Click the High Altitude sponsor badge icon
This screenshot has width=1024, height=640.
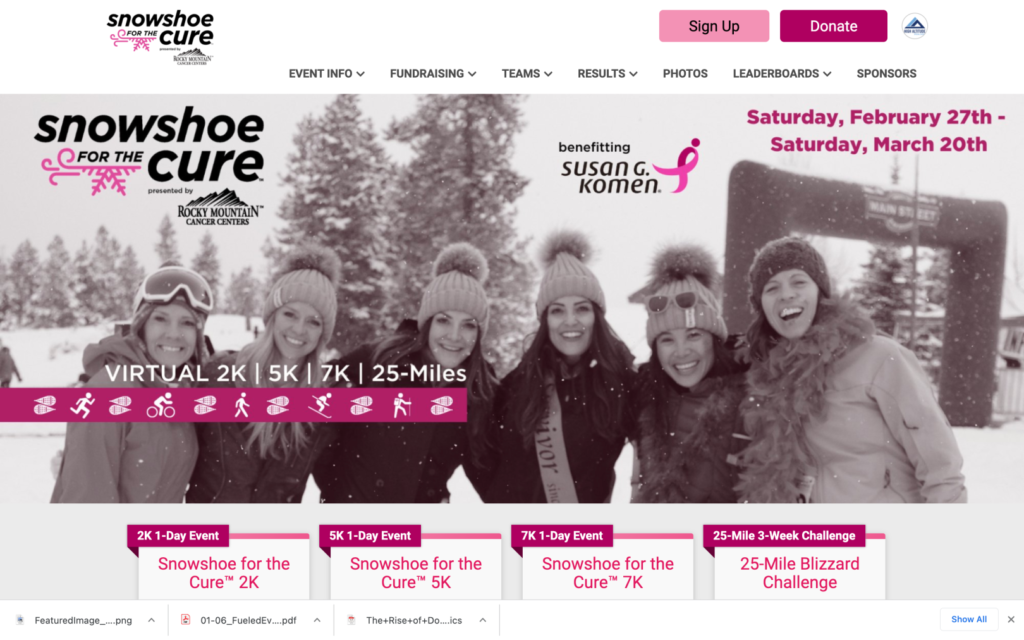point(914,26)
